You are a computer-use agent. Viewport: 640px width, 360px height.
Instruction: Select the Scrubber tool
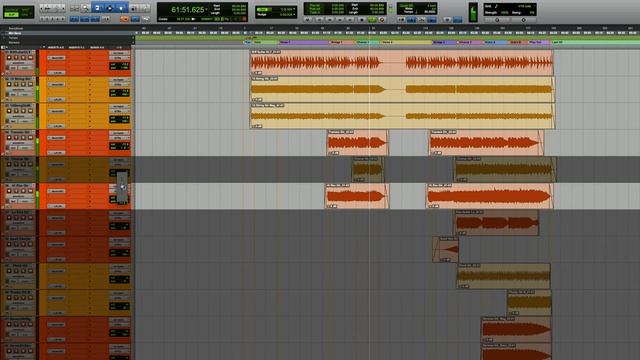coord(133,8)
